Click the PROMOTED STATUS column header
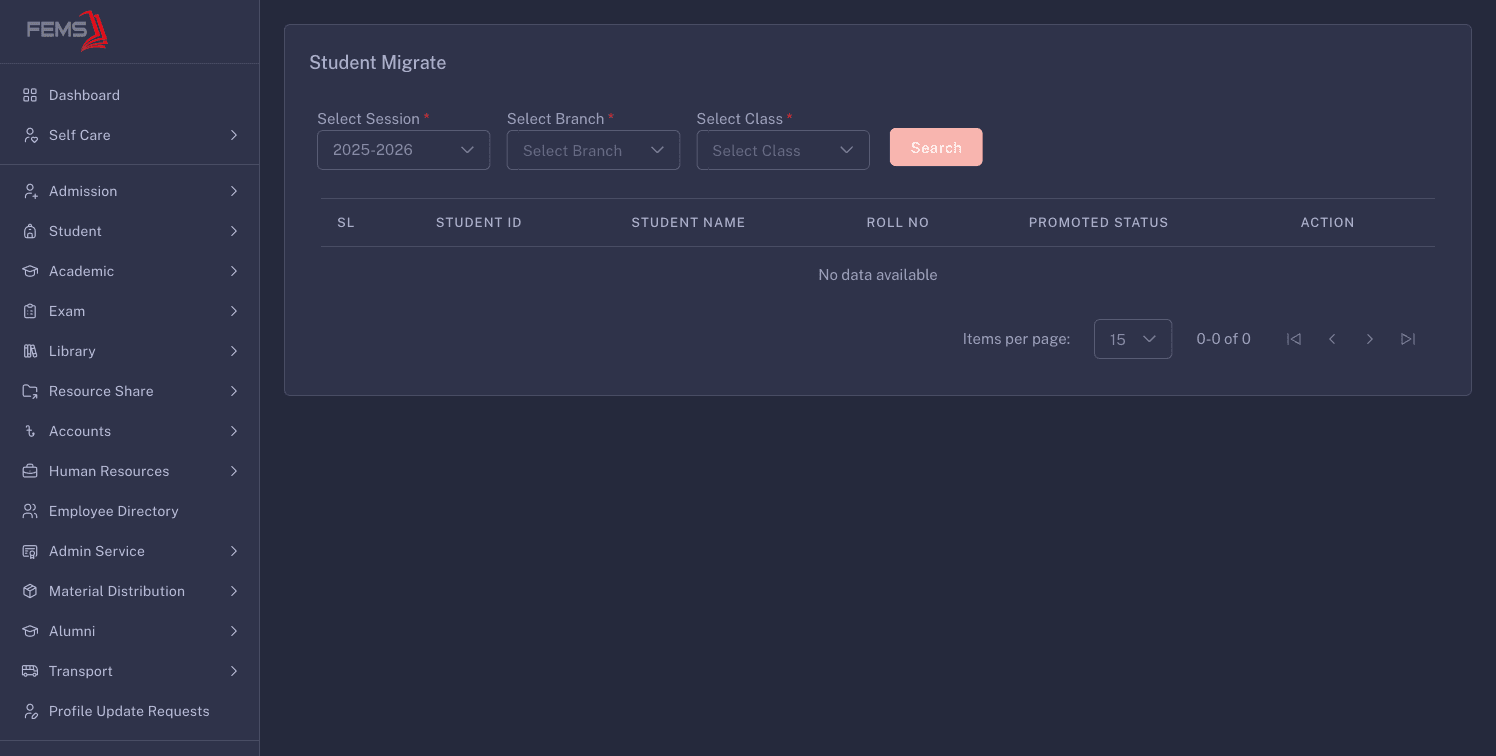Viewport: 1496px width, 756px height. tap(1098, 222)
